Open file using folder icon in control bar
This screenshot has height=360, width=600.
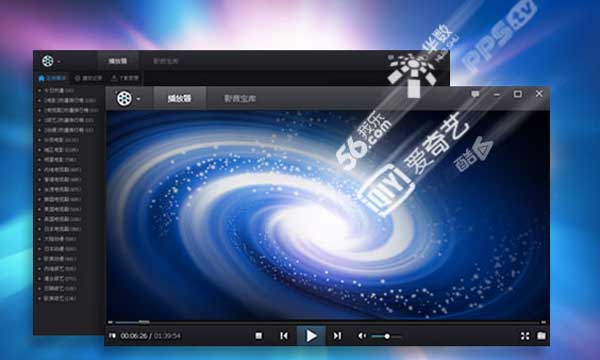(x=541, y=336)
